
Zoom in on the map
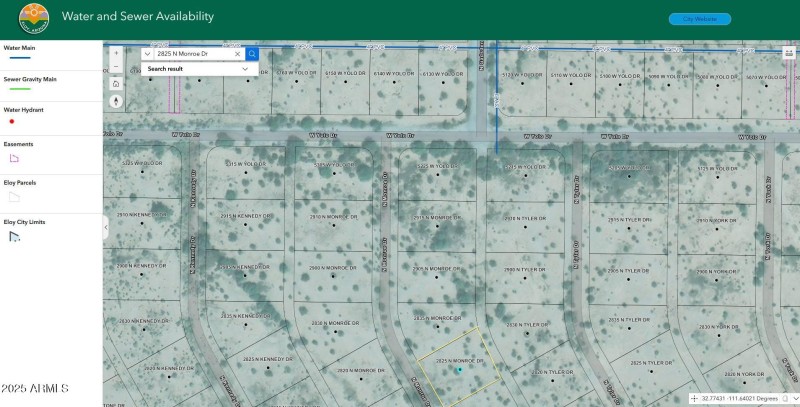pos(117,53)
